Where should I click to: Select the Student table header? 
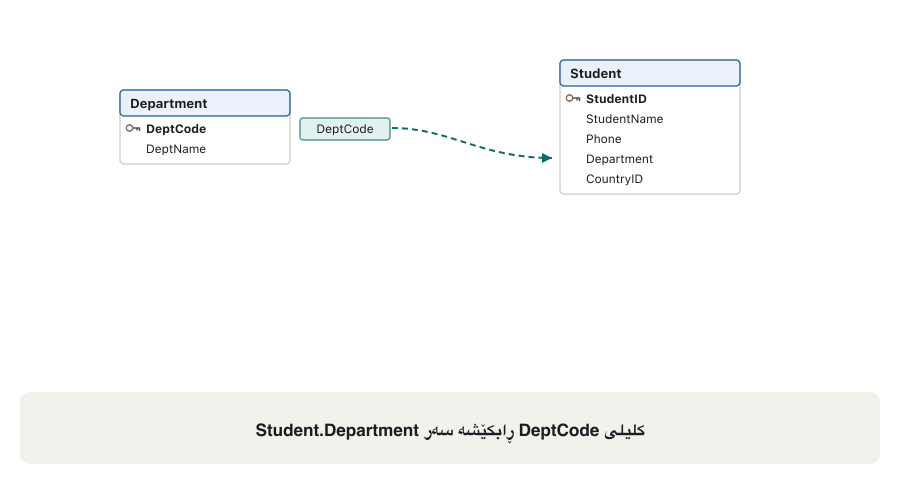tap(650, 73)
